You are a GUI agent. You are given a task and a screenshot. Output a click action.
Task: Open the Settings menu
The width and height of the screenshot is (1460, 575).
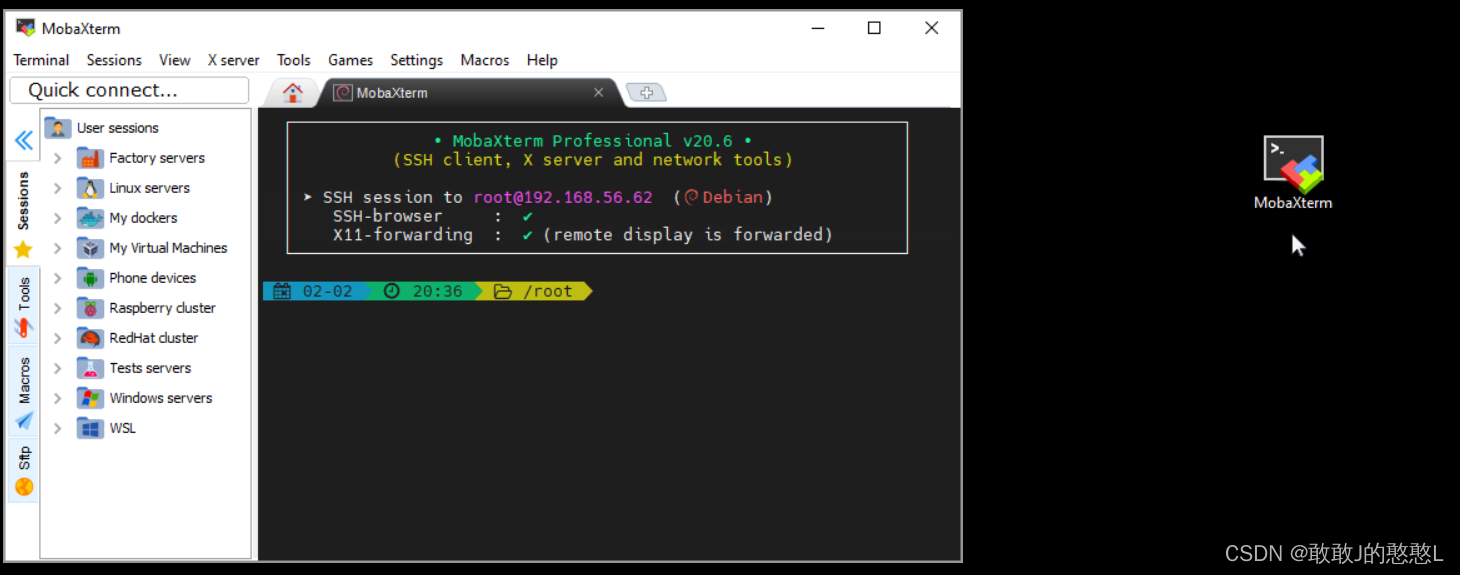pyautogui.click(x=416, y=60)
